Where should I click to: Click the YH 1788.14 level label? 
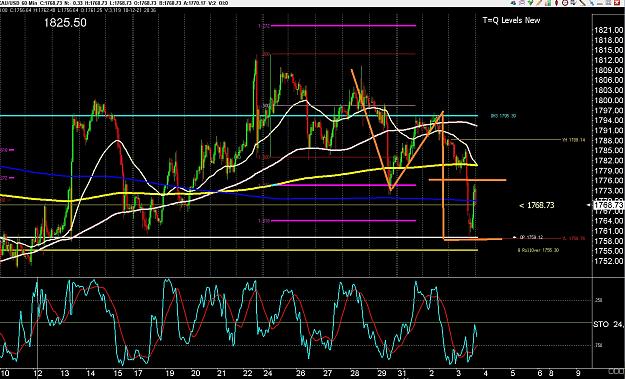point(574,140)
